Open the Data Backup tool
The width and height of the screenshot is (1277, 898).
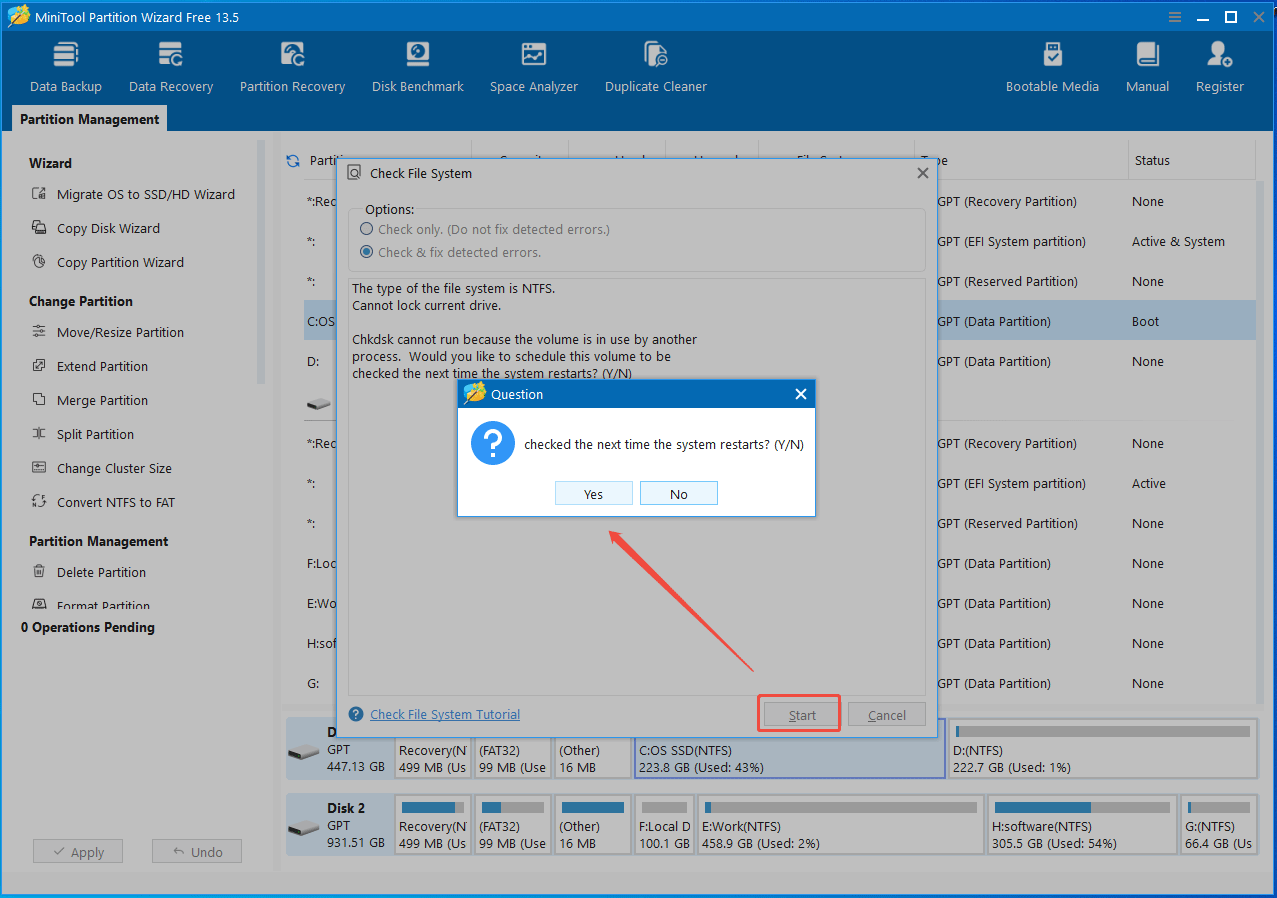[x=65, y=65]
